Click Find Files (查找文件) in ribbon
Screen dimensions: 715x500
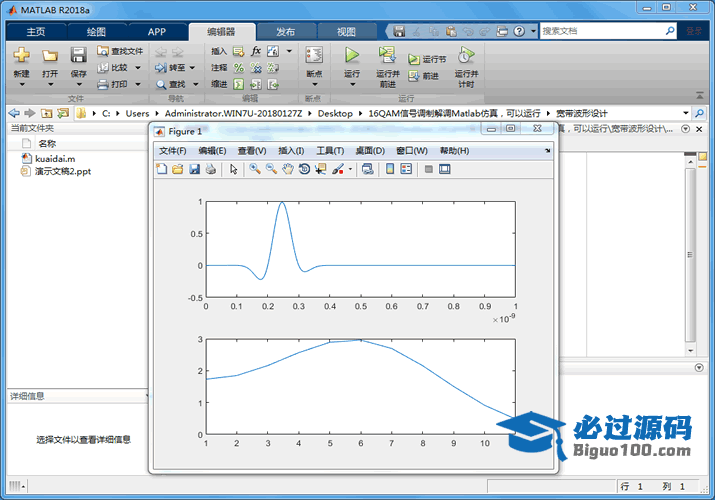tap(120, 51)
